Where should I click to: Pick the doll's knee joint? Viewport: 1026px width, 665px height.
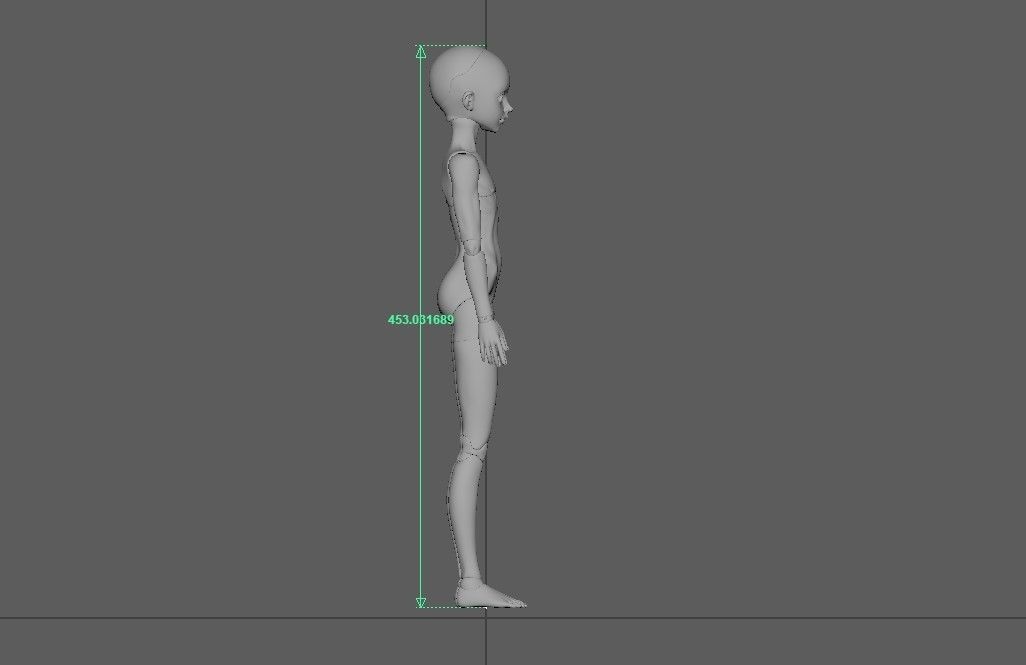pyautogui.click(x=472, y=448)
